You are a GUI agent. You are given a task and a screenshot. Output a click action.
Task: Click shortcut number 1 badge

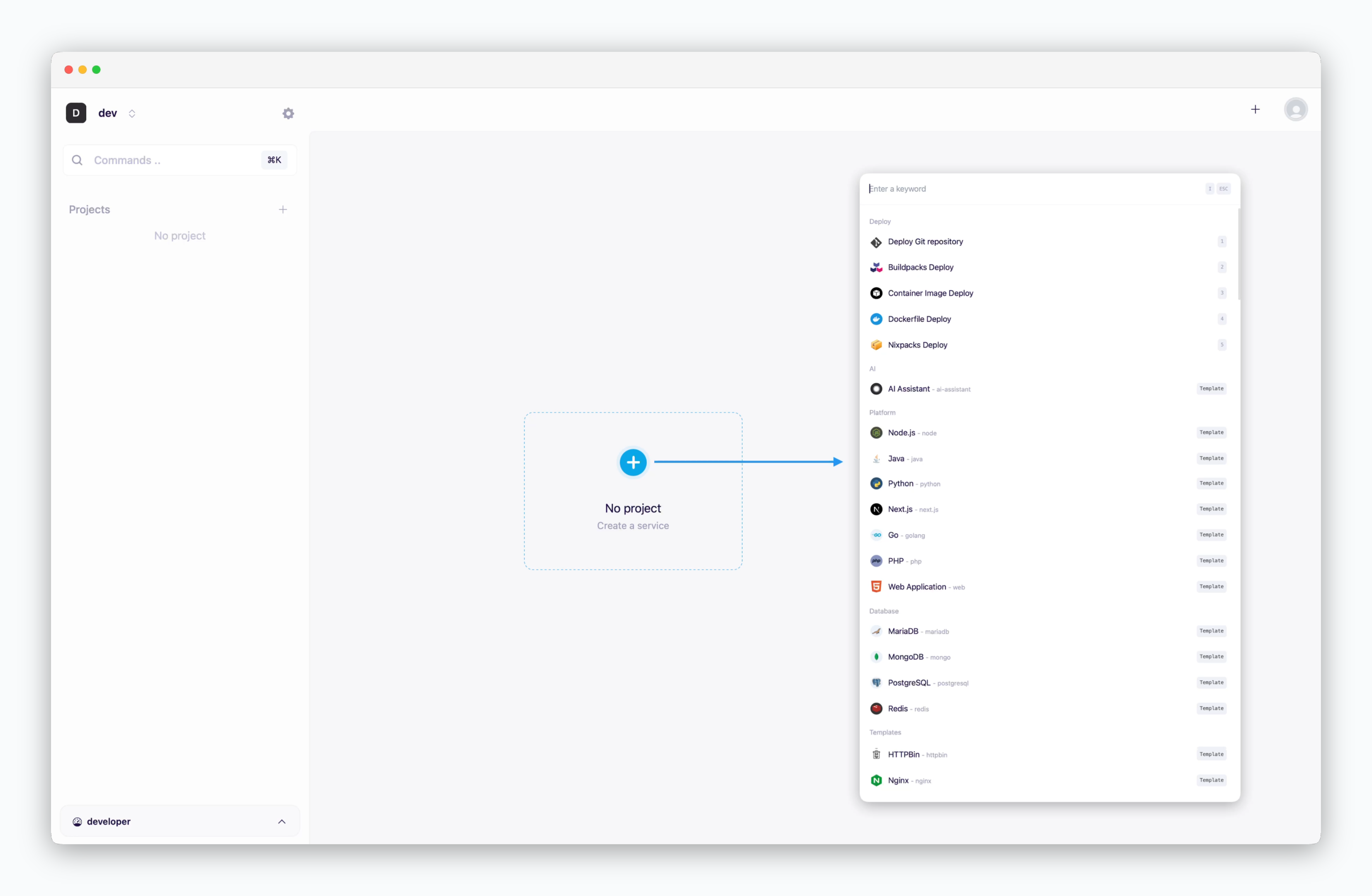pyautogui.click(x=1221, y=241)
